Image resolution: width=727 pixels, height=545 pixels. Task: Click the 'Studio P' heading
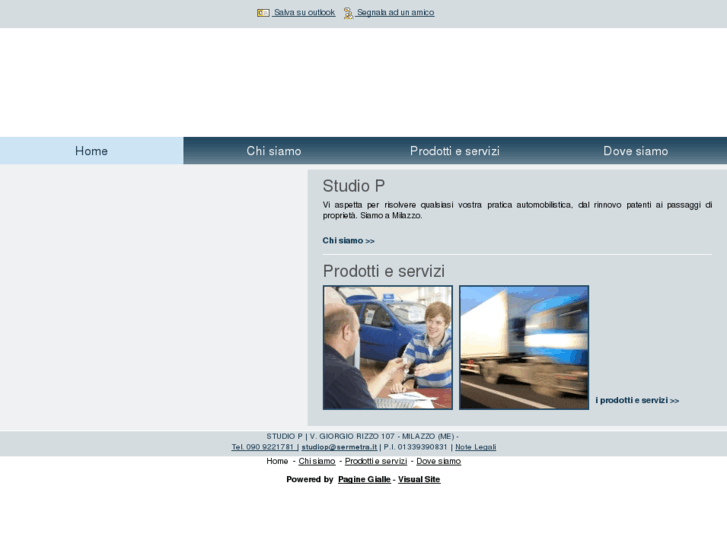[x=354, y=186]
